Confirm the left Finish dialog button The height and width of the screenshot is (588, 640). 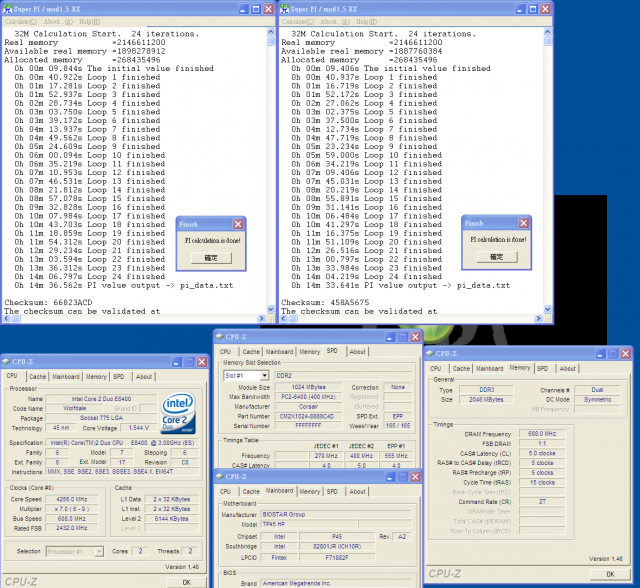(211, 258)
